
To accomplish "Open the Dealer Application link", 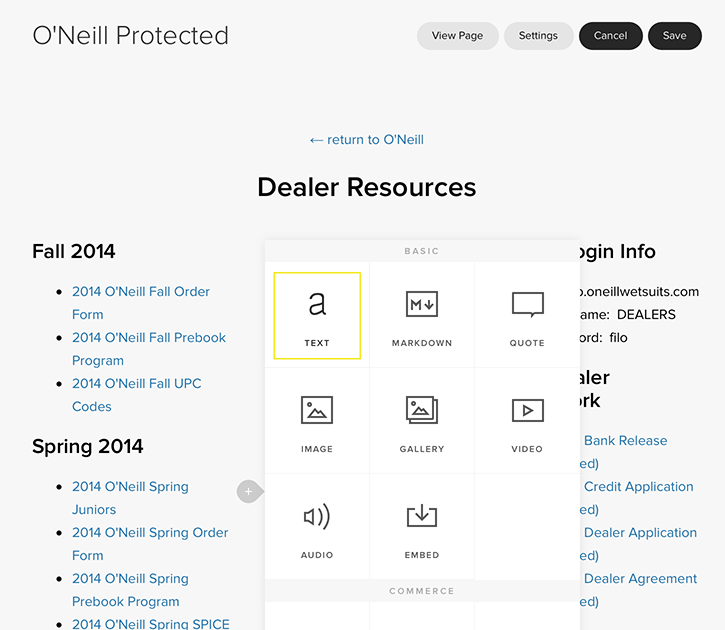I will (640, 532).
